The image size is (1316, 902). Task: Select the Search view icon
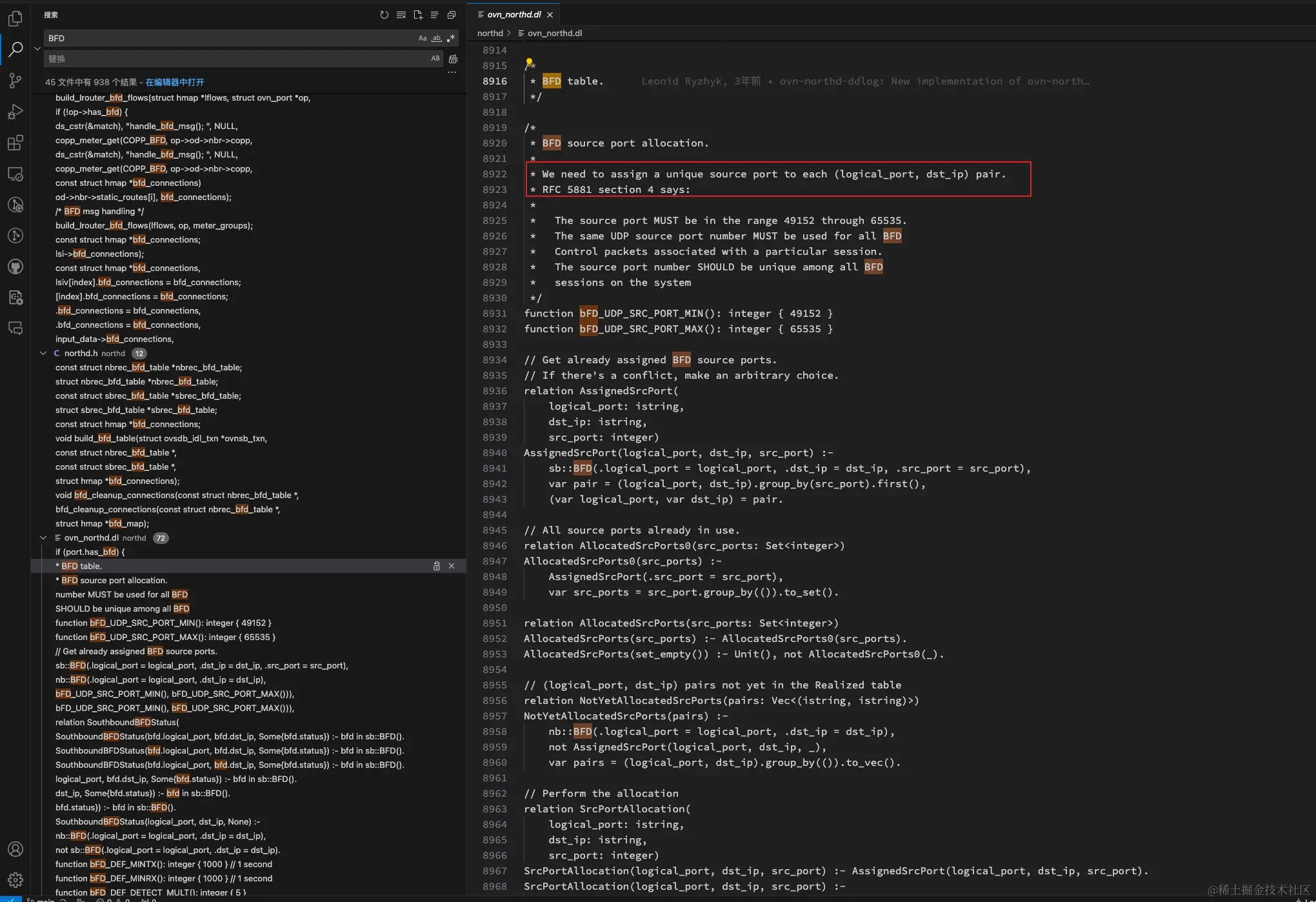(x=15, y=49)
